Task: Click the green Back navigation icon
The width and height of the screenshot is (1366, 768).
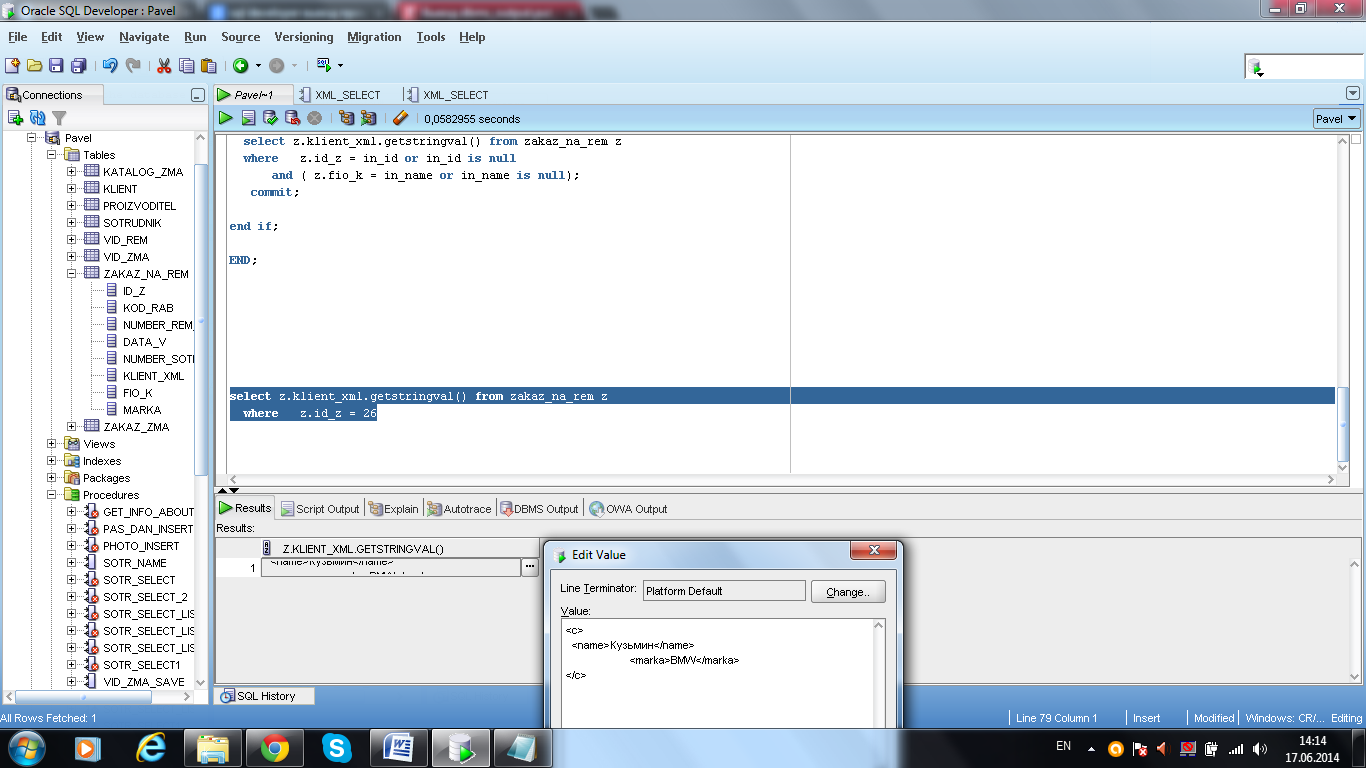Action: tap(241, 65)
